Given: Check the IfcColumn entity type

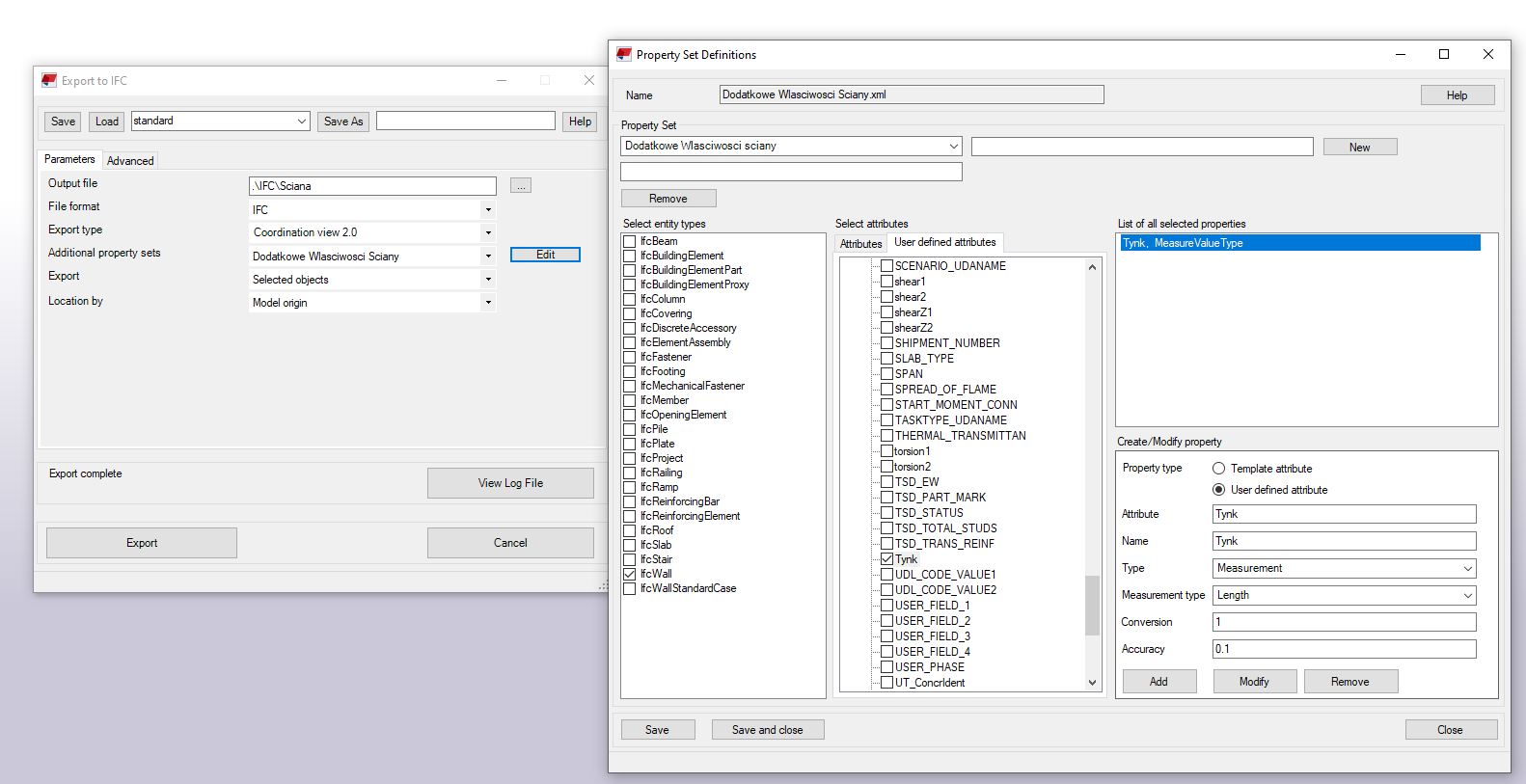Looking at the screenshot, I should tap(629, 299).
